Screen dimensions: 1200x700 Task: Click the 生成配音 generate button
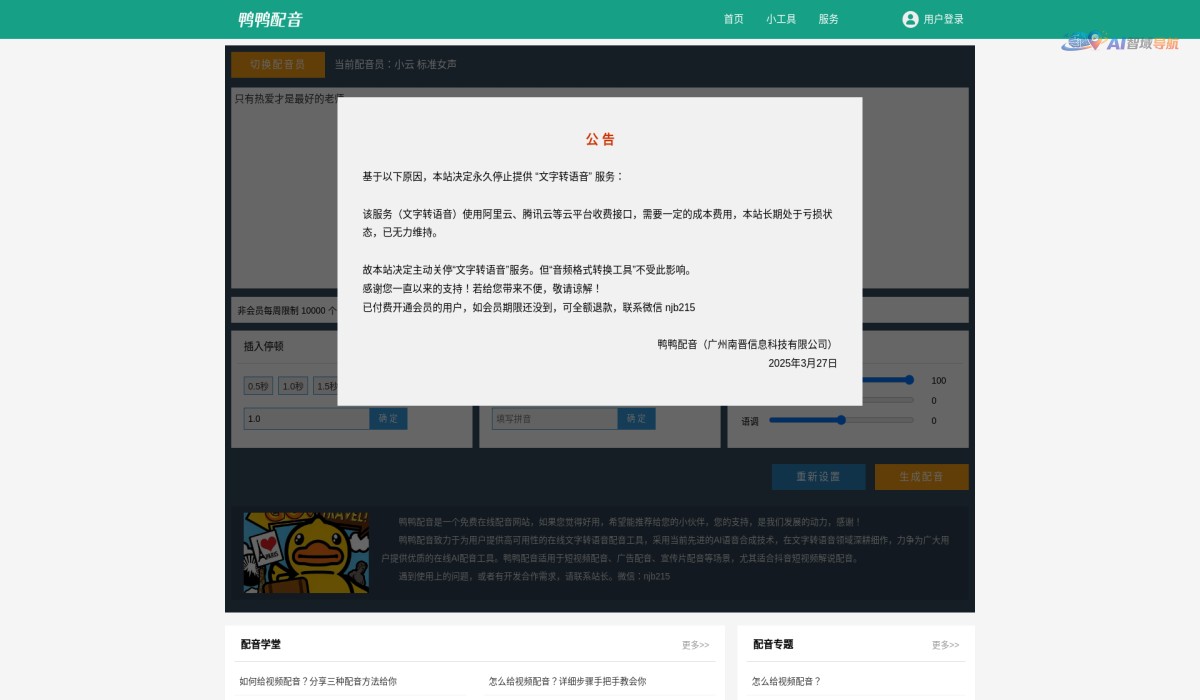921,477
